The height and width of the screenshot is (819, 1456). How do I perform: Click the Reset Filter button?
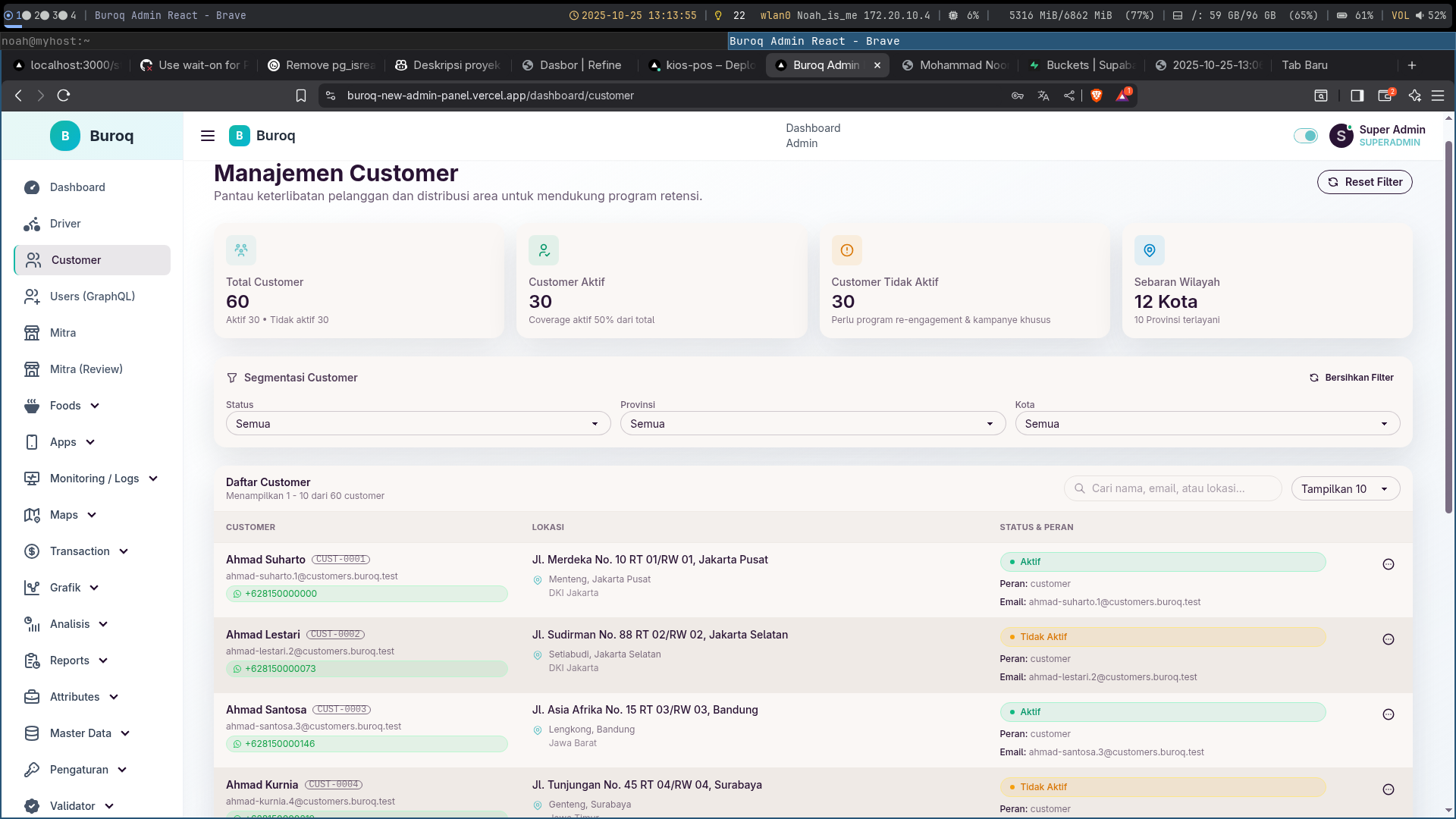(x=1364, y=182)
